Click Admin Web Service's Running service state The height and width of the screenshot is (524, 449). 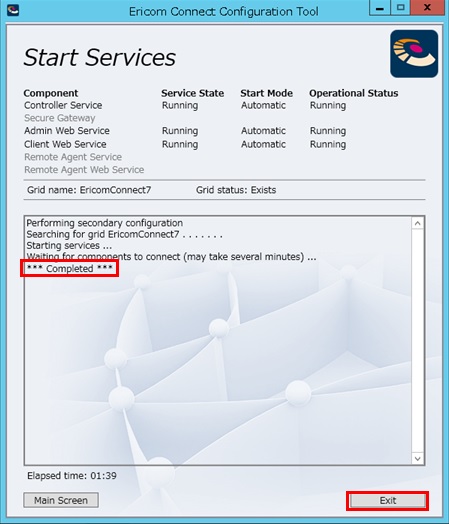coord(180,131)
